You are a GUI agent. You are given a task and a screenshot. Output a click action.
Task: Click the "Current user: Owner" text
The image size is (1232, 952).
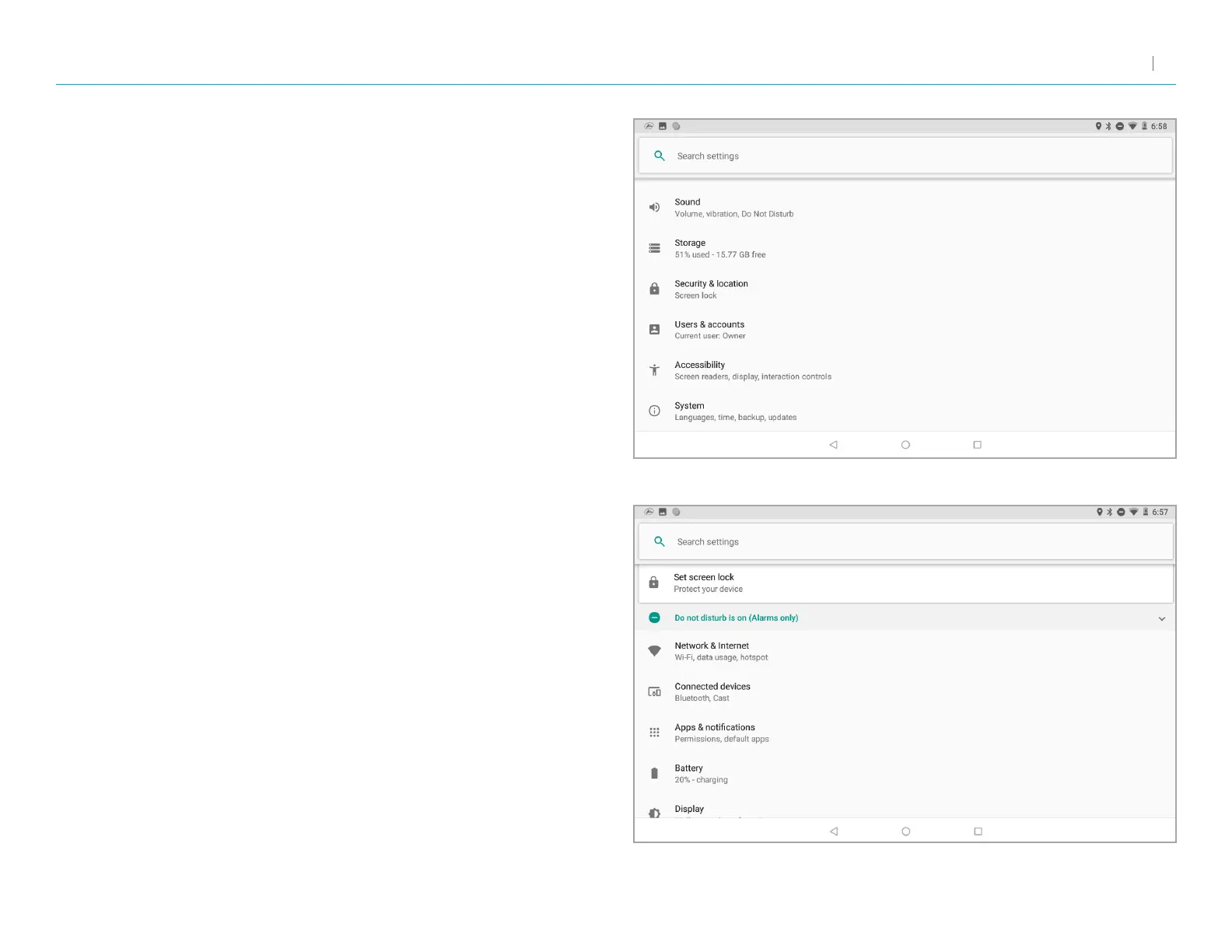coord(710,336)
